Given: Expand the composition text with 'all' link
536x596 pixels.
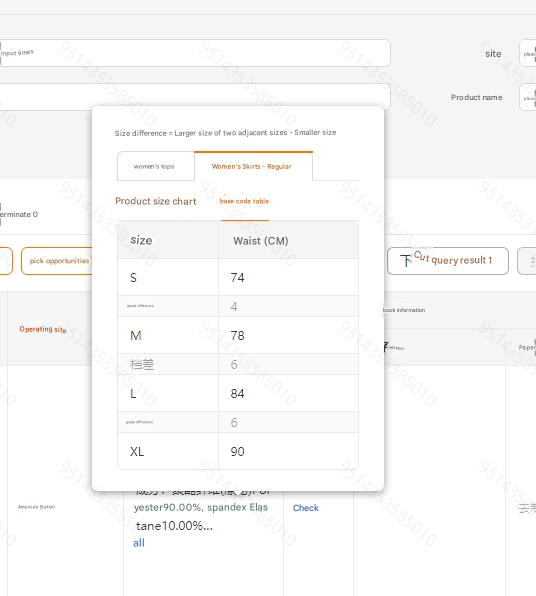Looking at the screenshot, I should pos(139,543).
